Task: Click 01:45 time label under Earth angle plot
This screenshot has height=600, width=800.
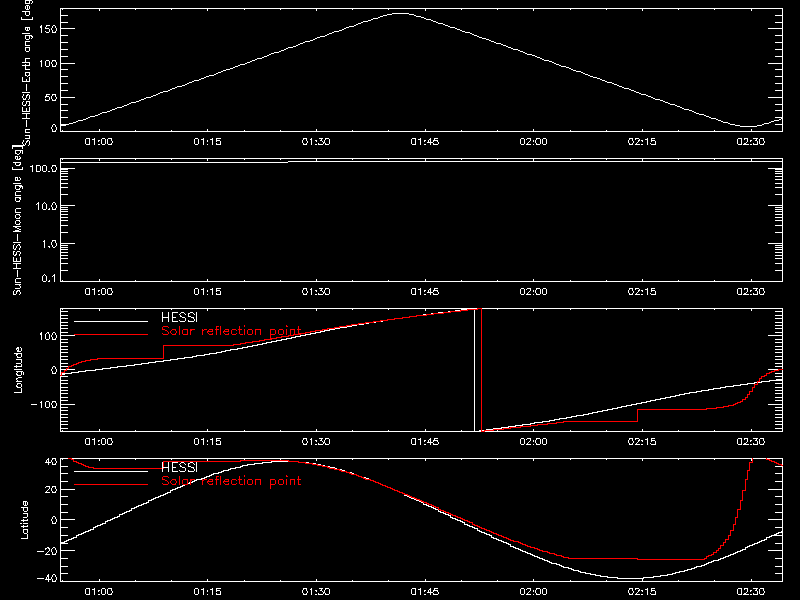Action: 424,142
